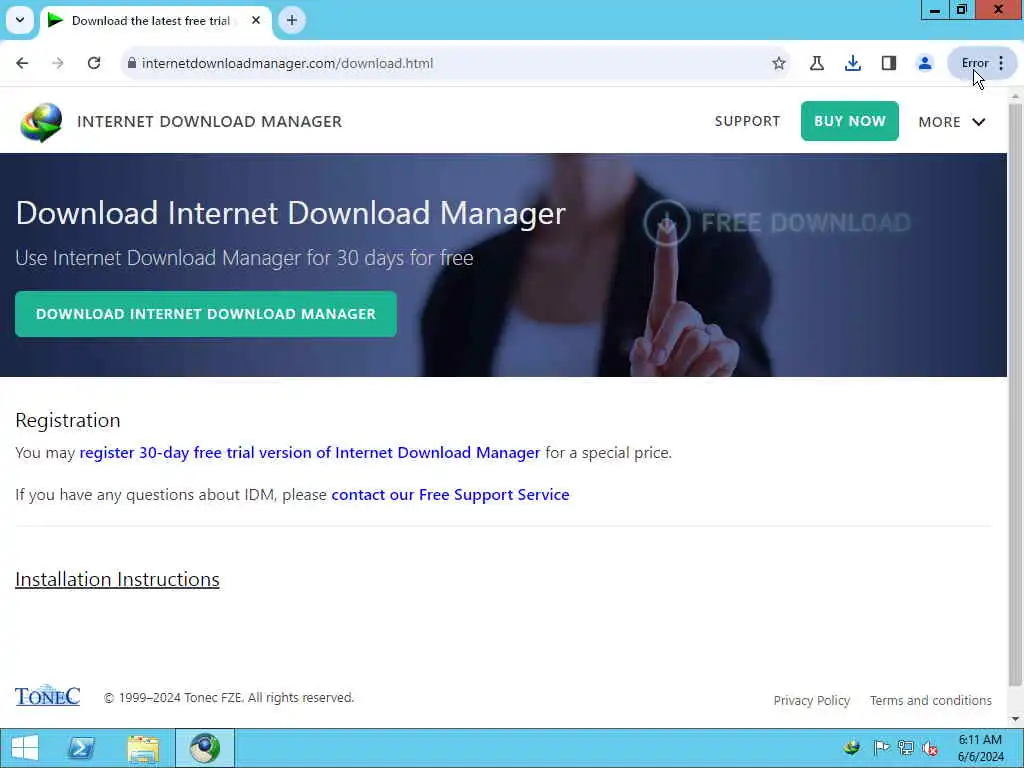Select the Download the latest free trial tab
Image resolution: width=1024 pixels, height=768 pixels.
pos(150,21)
